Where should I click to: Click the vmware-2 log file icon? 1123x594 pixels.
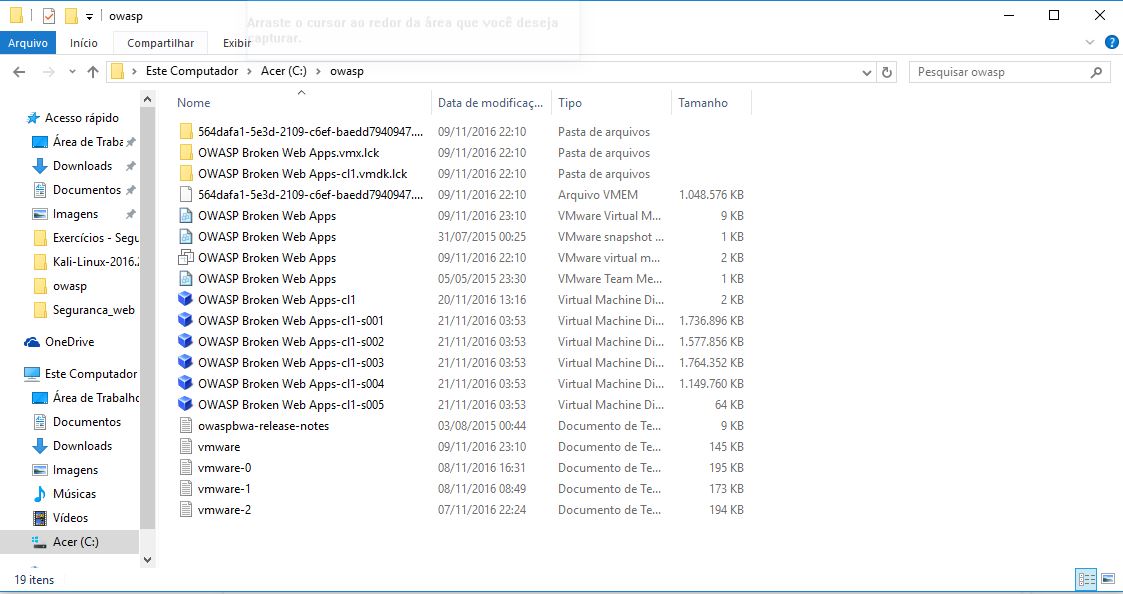[185, 509]
